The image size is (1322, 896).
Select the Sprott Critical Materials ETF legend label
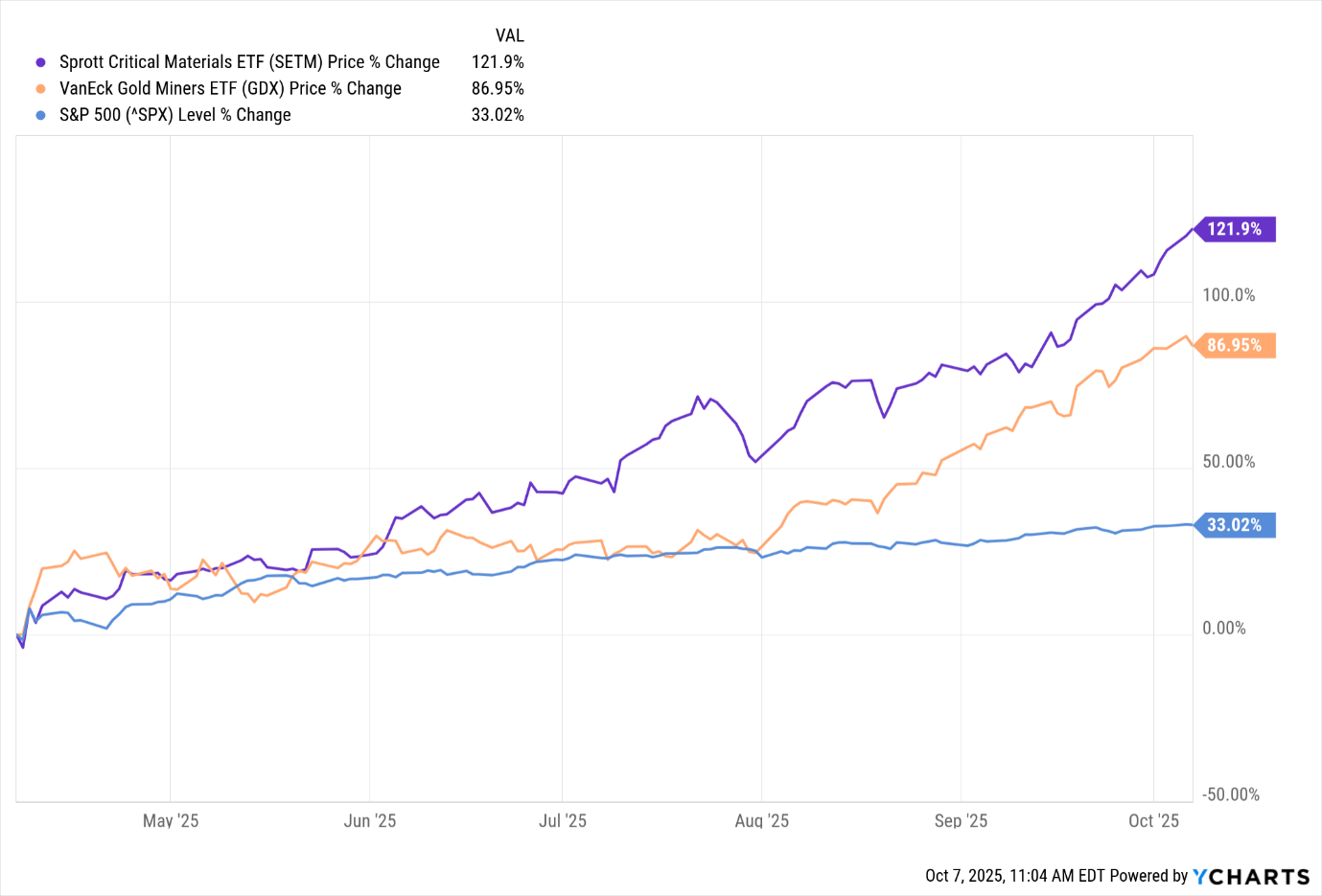pyautogui.click(x=249, y=62)
